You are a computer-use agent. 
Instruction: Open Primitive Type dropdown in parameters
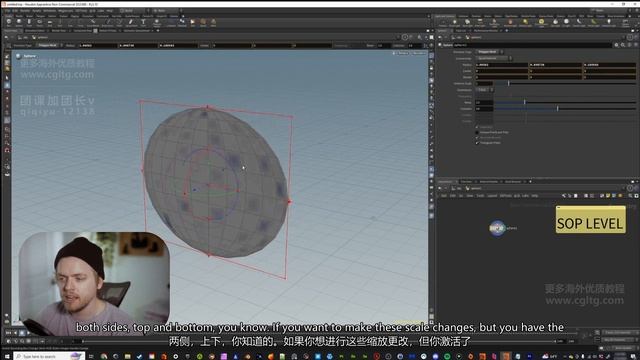click(x=490, y=52)
